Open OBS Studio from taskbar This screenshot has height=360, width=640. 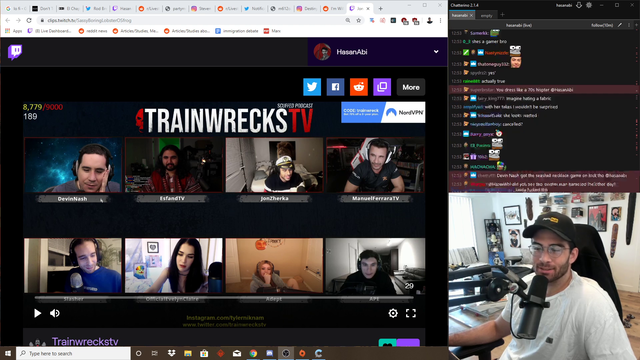coord(286,353)
